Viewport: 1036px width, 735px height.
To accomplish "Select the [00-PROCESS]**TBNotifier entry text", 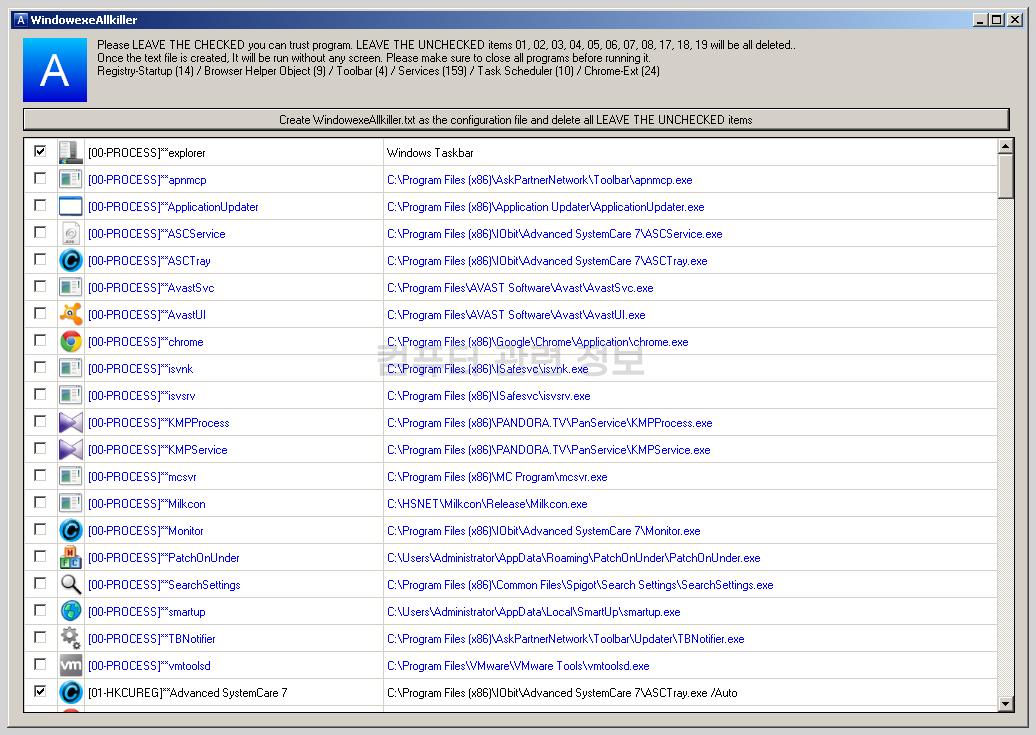I will 152,639.
